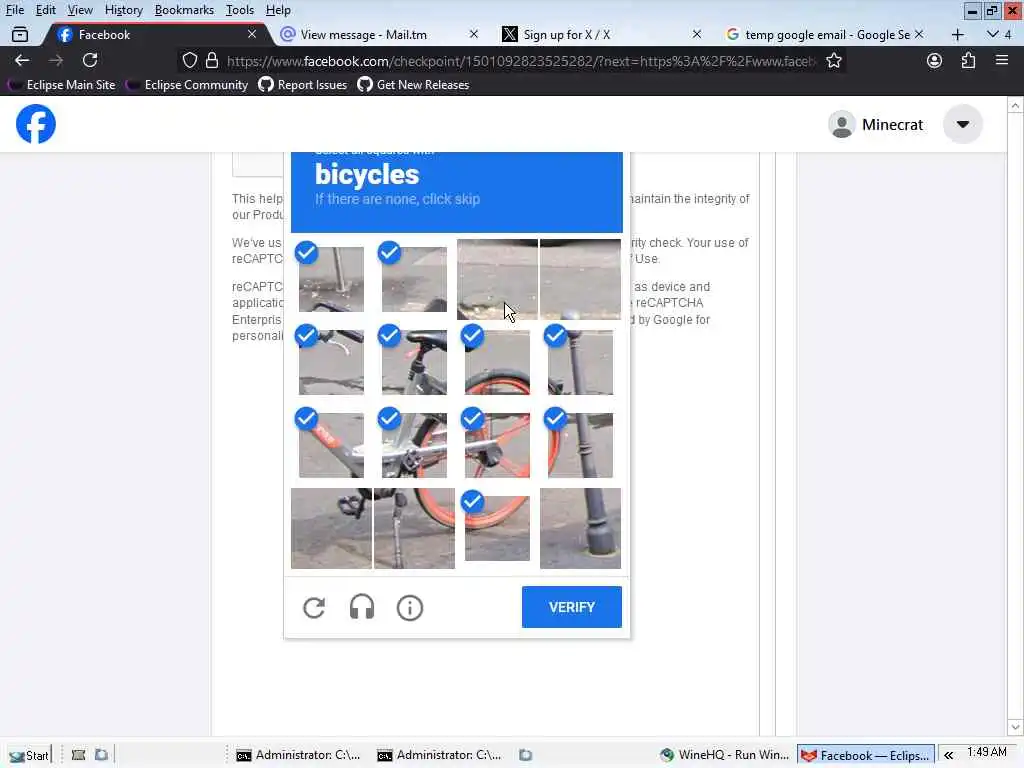Viewport: 1024px width, 768px height.
Task: Click the browser back arrow
Action: click(22, 61)
